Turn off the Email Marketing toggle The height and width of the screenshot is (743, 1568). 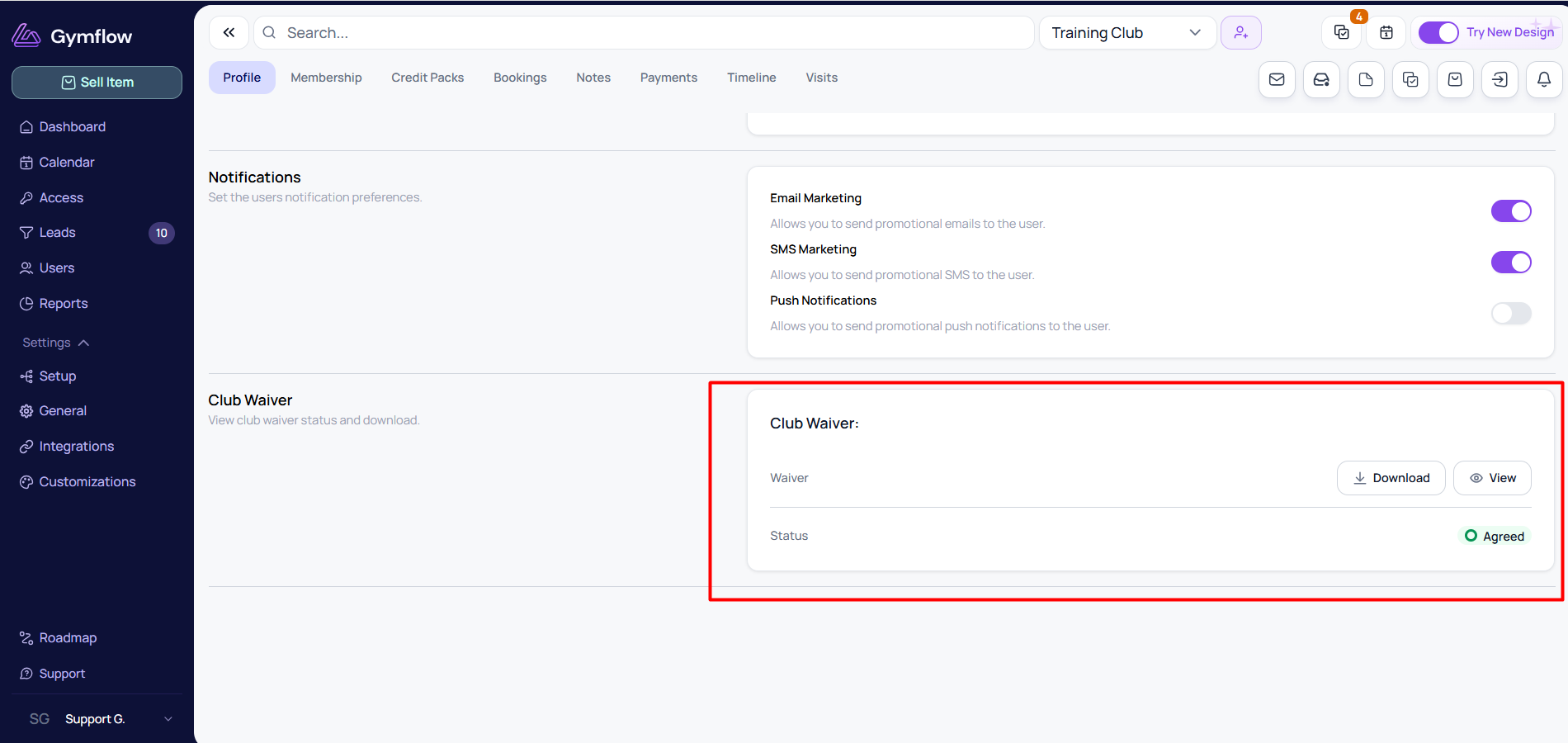pos(1511,211)
